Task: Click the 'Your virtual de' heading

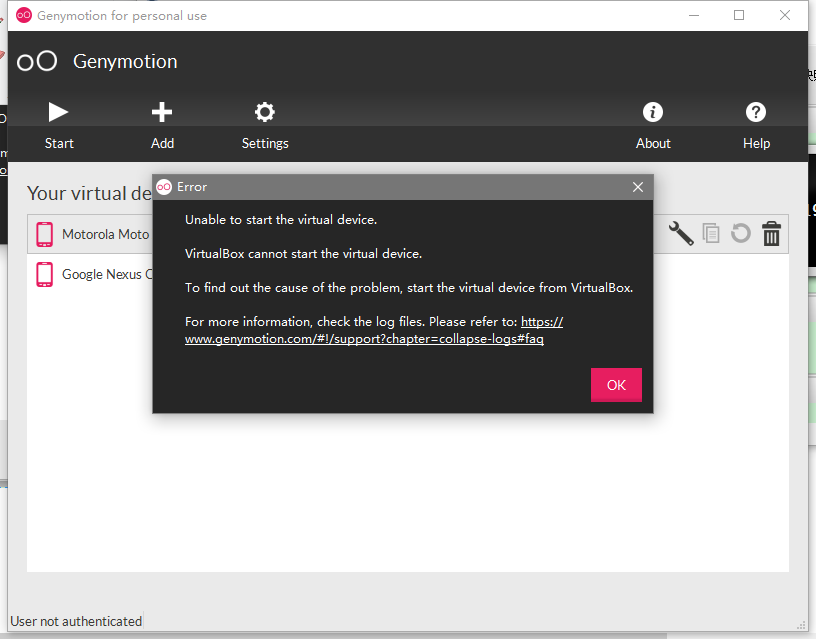Action: 89,193
